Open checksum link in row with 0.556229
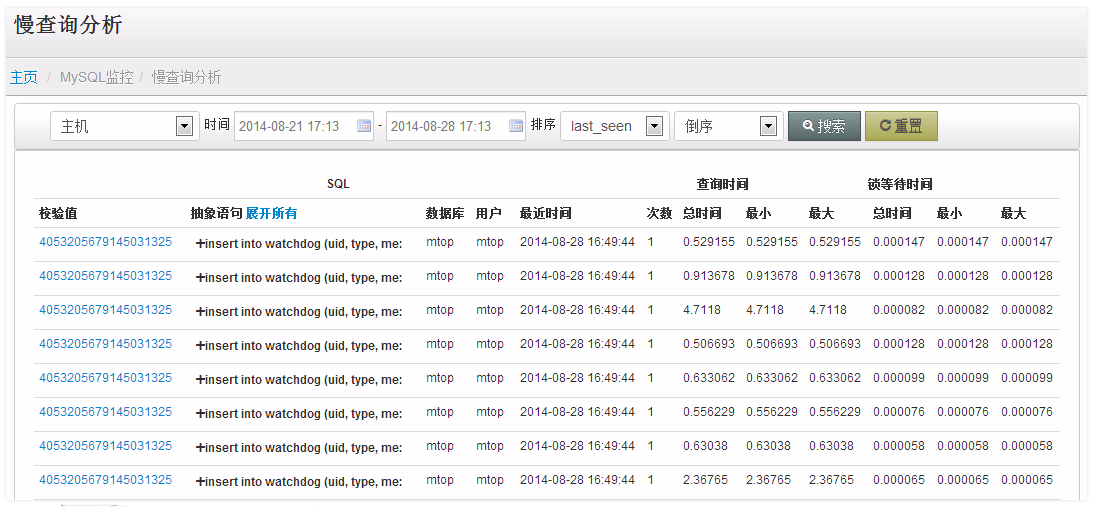Screen dimensions: 1097x507 (x=106, y=412)
